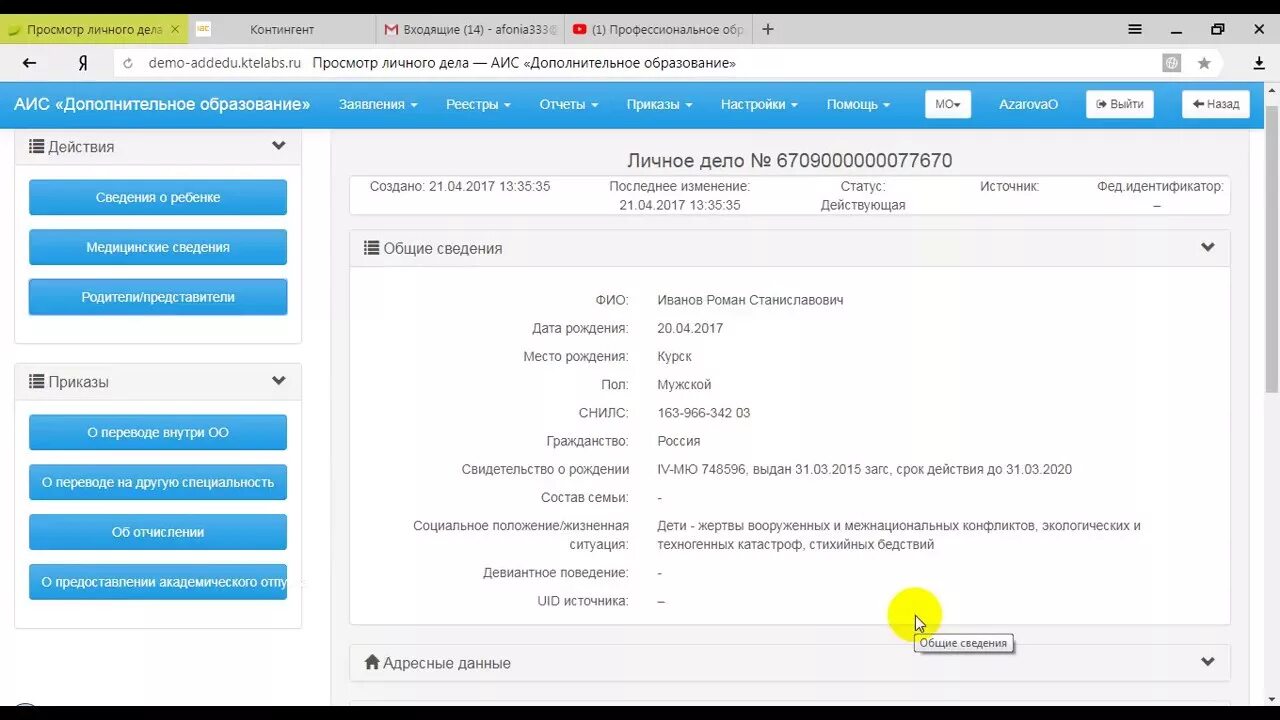The height and width of the screenshot is (720, 1280).
Task: Select the status value Действующая
Action: tap(863, 205)
